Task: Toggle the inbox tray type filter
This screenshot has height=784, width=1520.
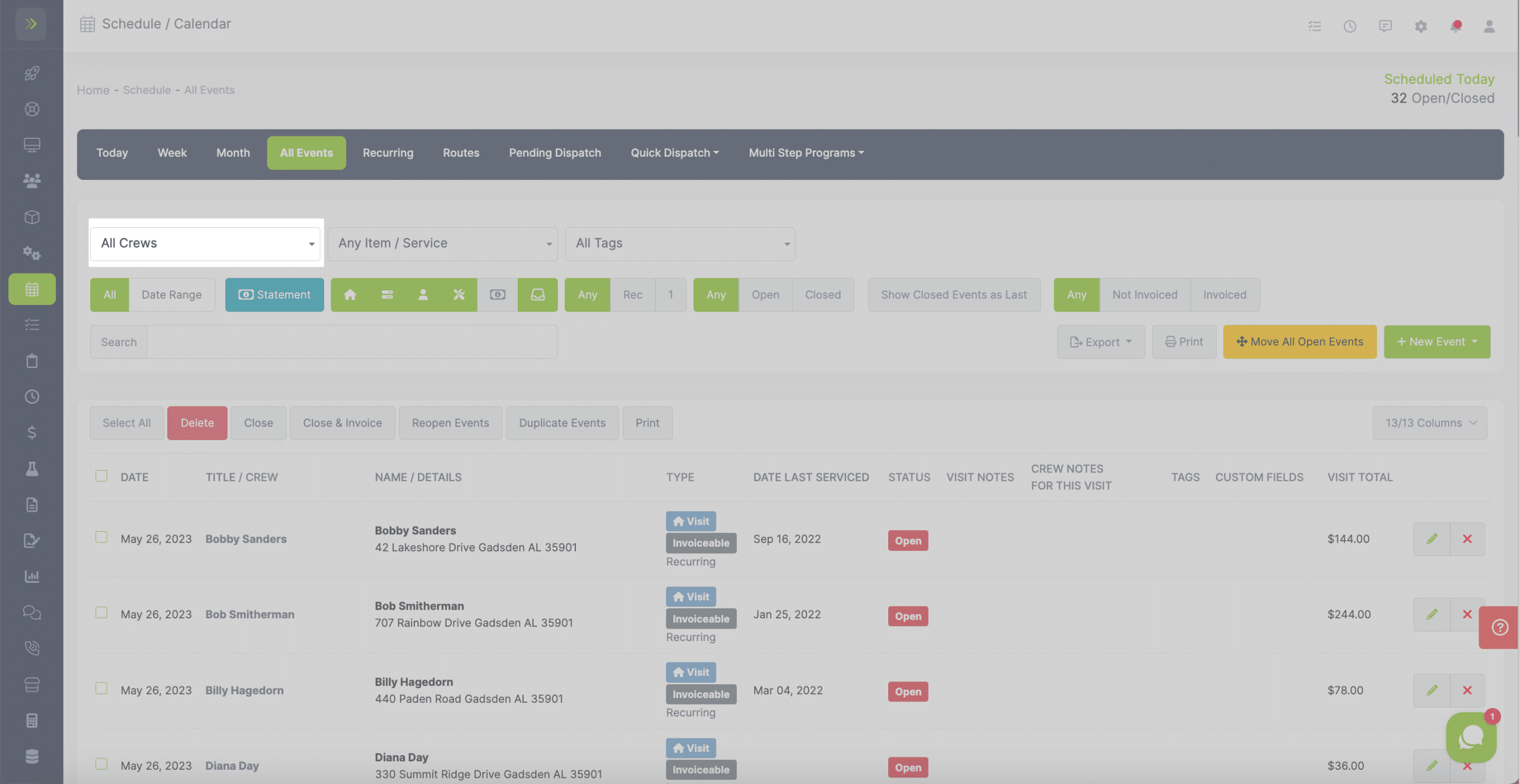Action: 537,295
